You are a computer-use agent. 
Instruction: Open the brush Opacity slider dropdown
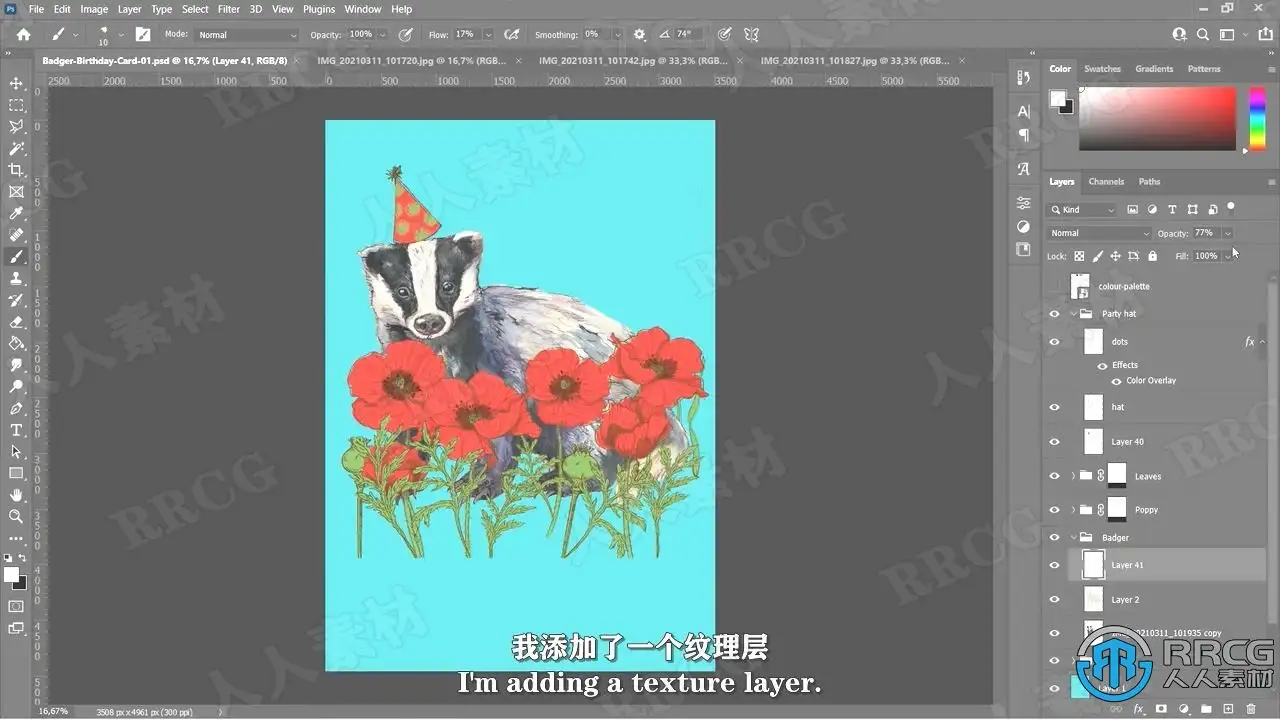[383, 35]
